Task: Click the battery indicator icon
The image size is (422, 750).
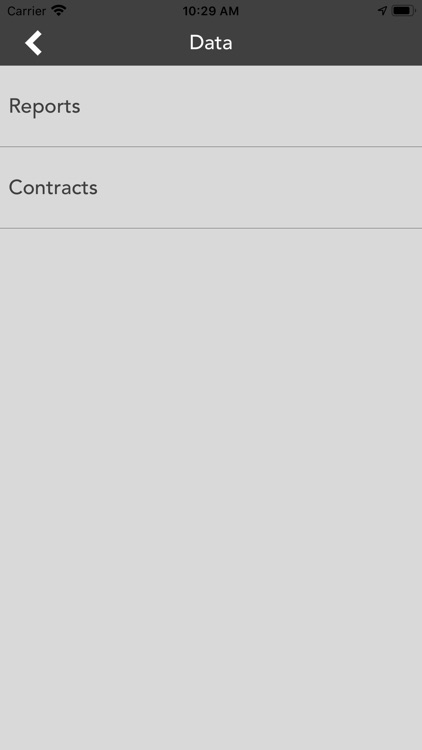Action: pos(403,11)
